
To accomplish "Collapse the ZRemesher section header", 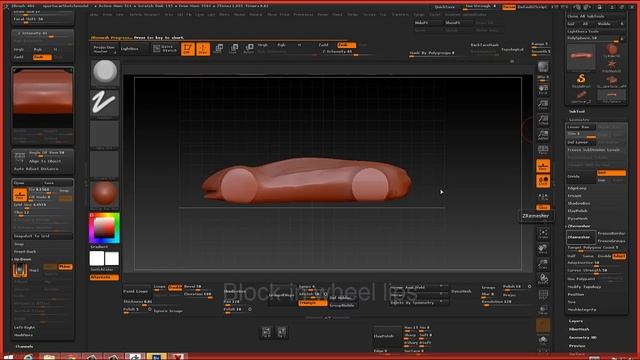I will [x=579, y=226].
